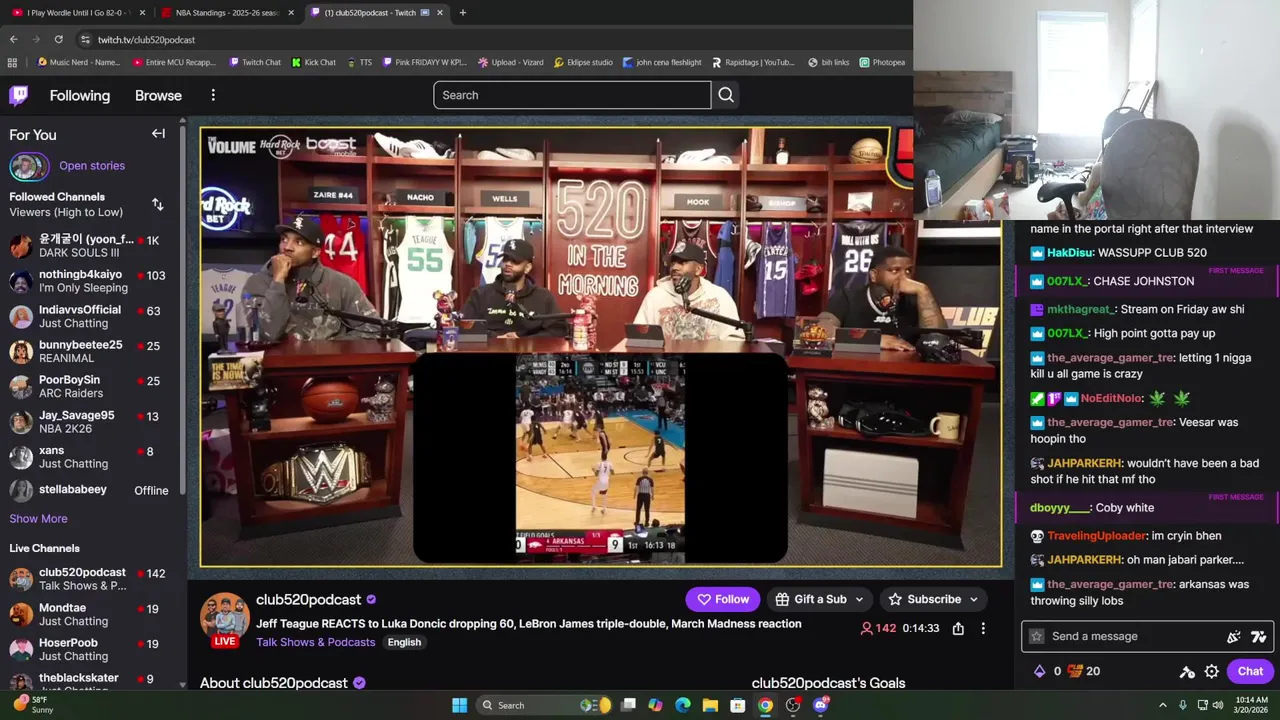Image resolution: width=1280 pixels, height=720 pixels.
Task: Open Windows Start menu
Action: tap(459, 705)
